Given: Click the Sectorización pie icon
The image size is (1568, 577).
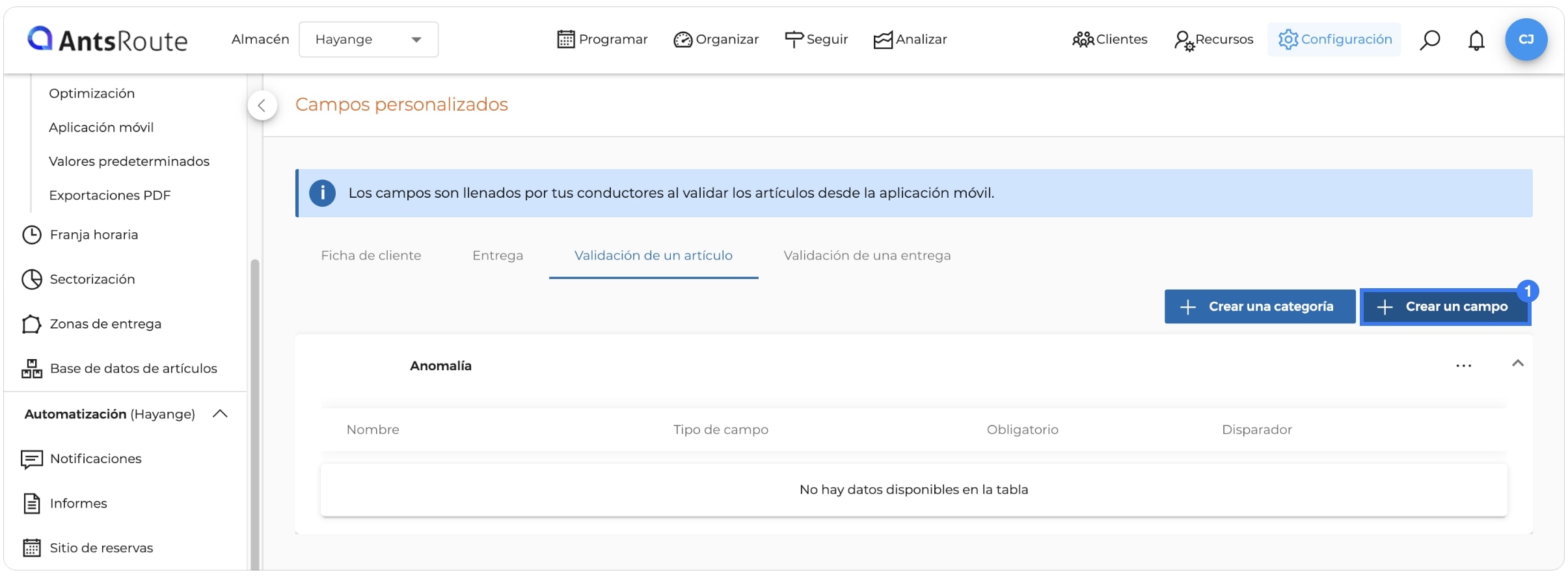Looking at the screenshot, I should tap(32, 279).
